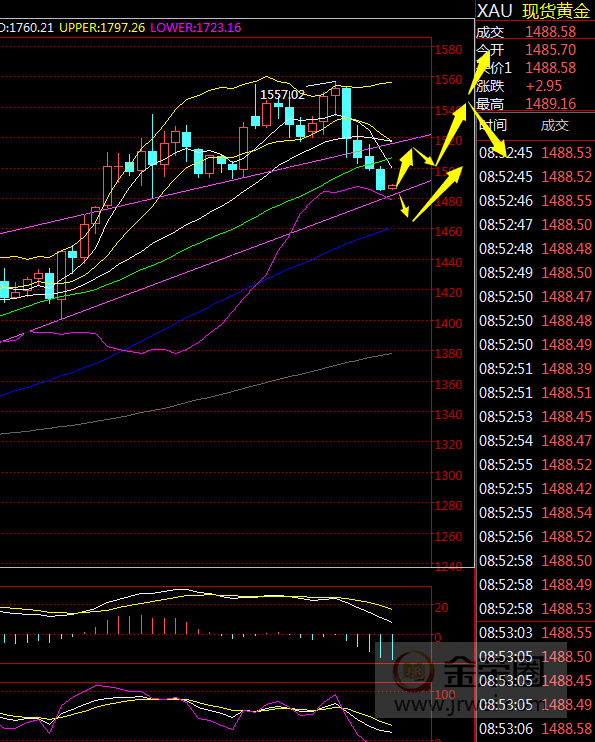
Task: Select the 08:52:50 tick priced 1488.47
Action: [506, 297]
